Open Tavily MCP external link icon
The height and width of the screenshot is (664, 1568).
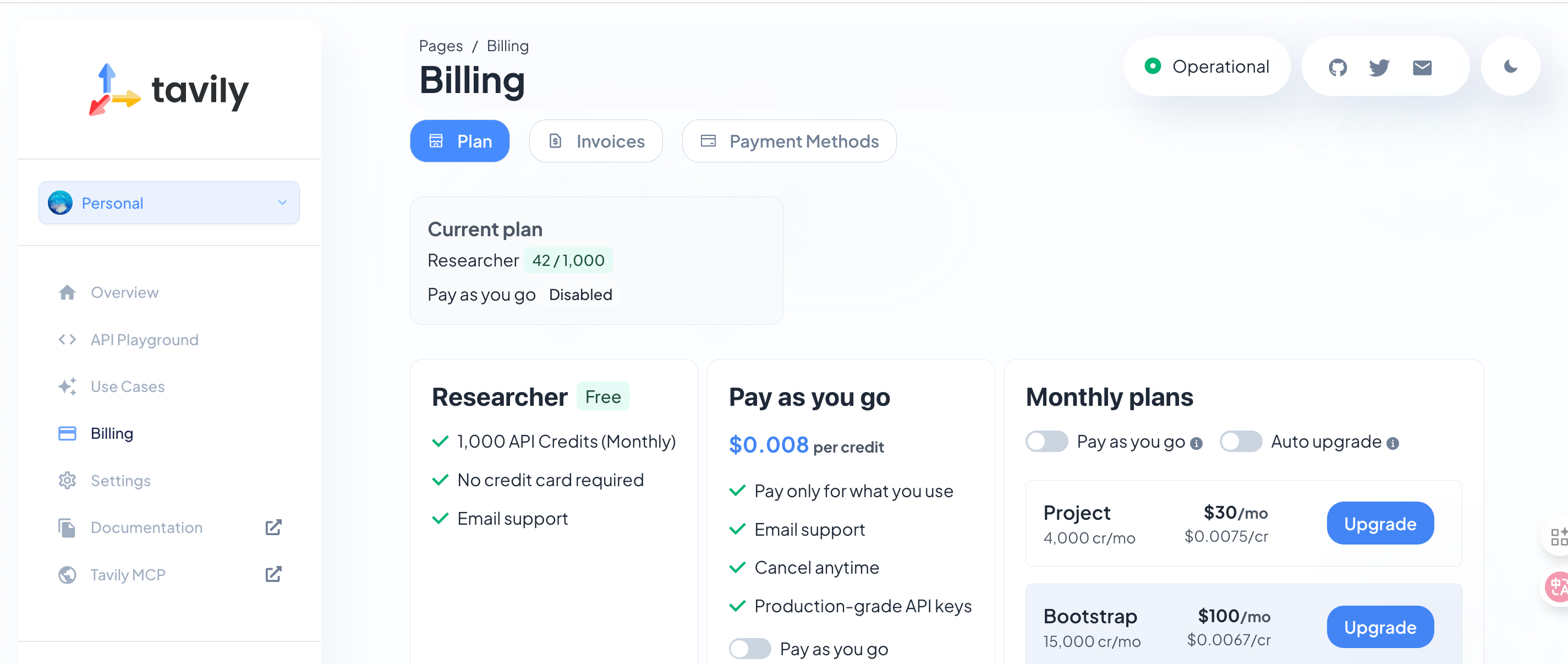tap(273, 574)
